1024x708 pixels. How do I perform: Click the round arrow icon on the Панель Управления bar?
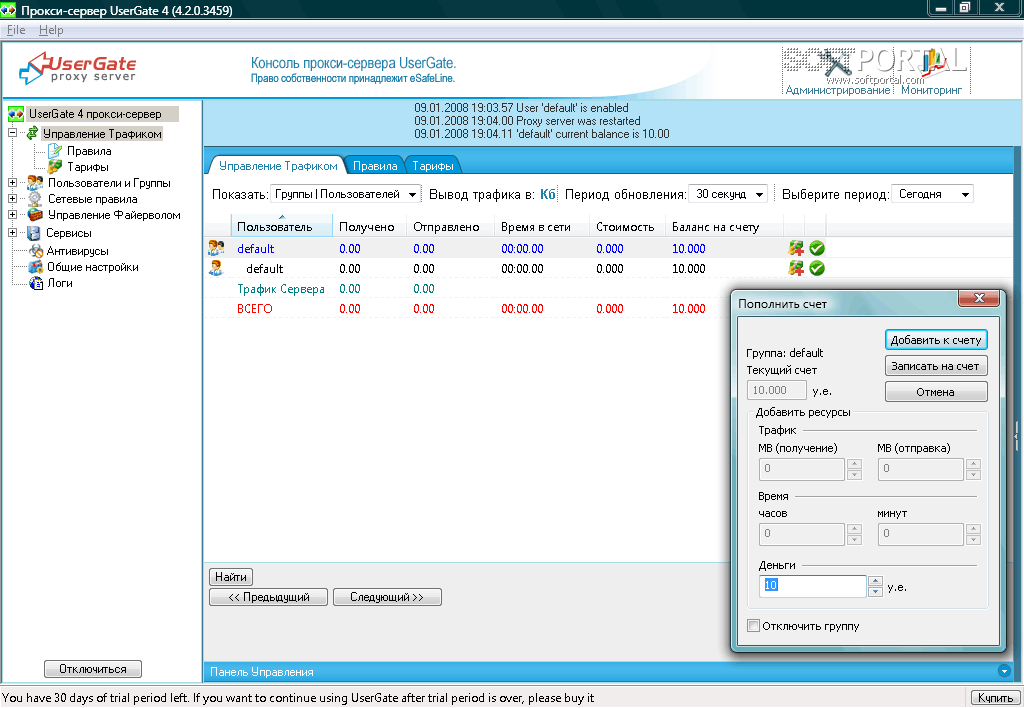pyautogui.click(x=1004, y=671)
